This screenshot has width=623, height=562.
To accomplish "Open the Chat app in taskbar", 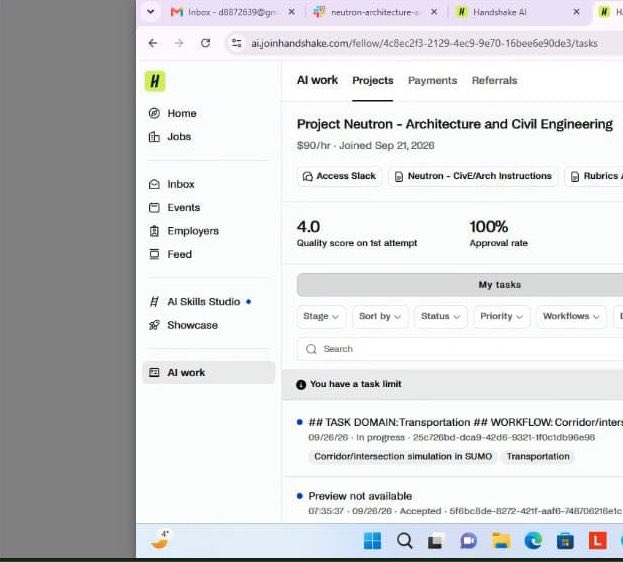I will pyautogui.click(x=468, y=541).
